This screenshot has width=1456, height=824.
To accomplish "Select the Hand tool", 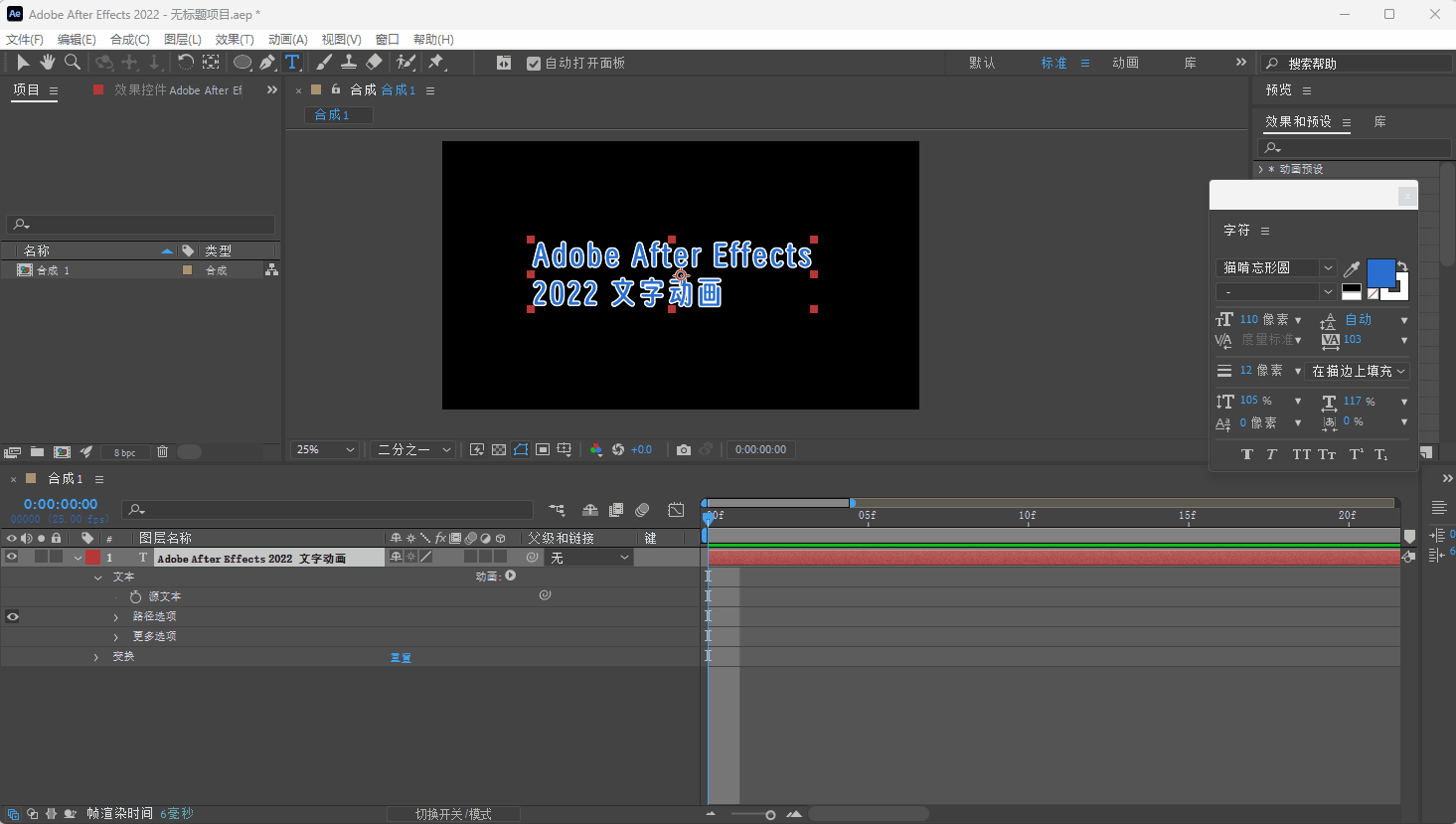I will point(47,63).
